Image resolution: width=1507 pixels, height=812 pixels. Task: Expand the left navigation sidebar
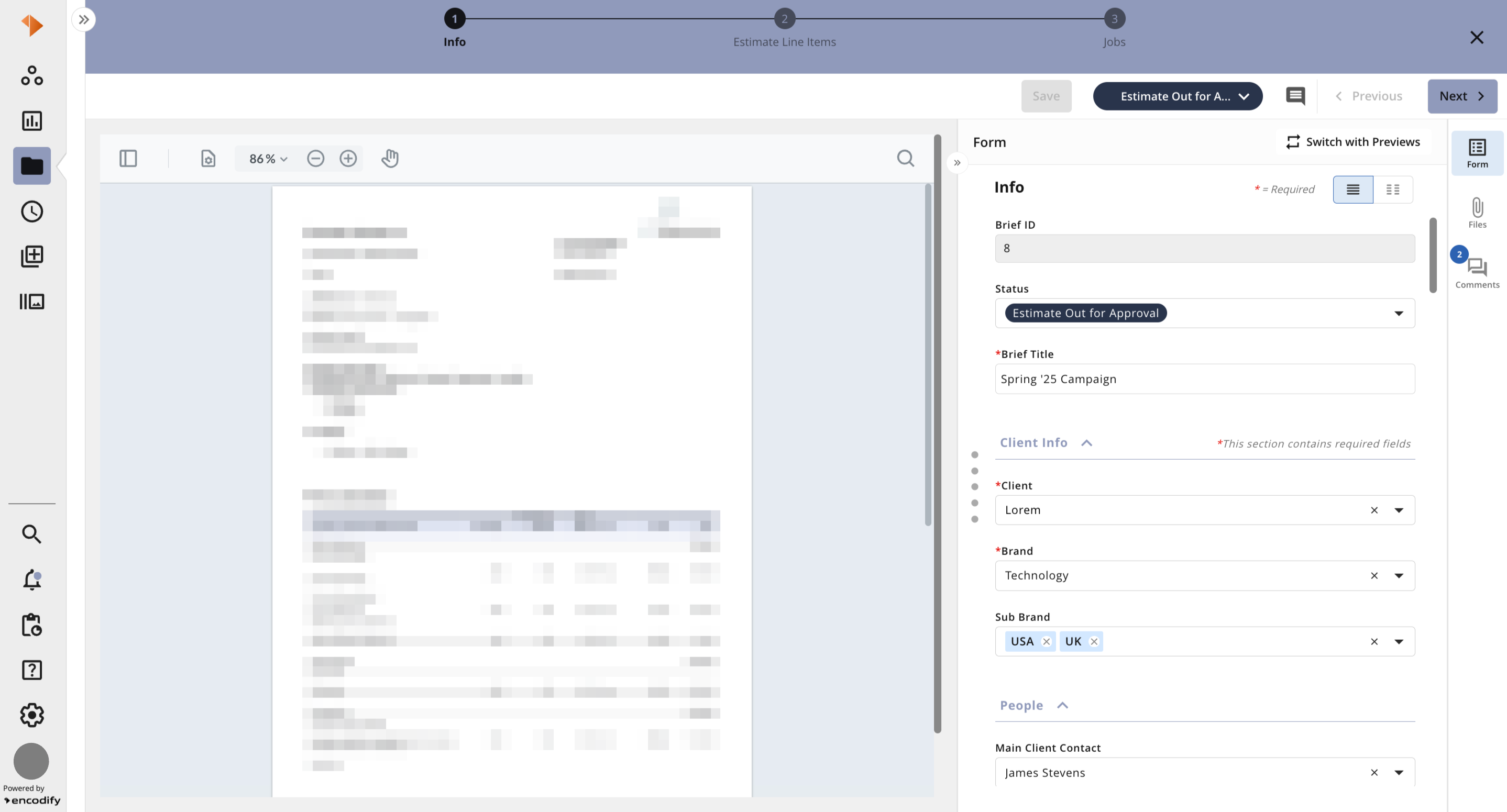(84, 19)
